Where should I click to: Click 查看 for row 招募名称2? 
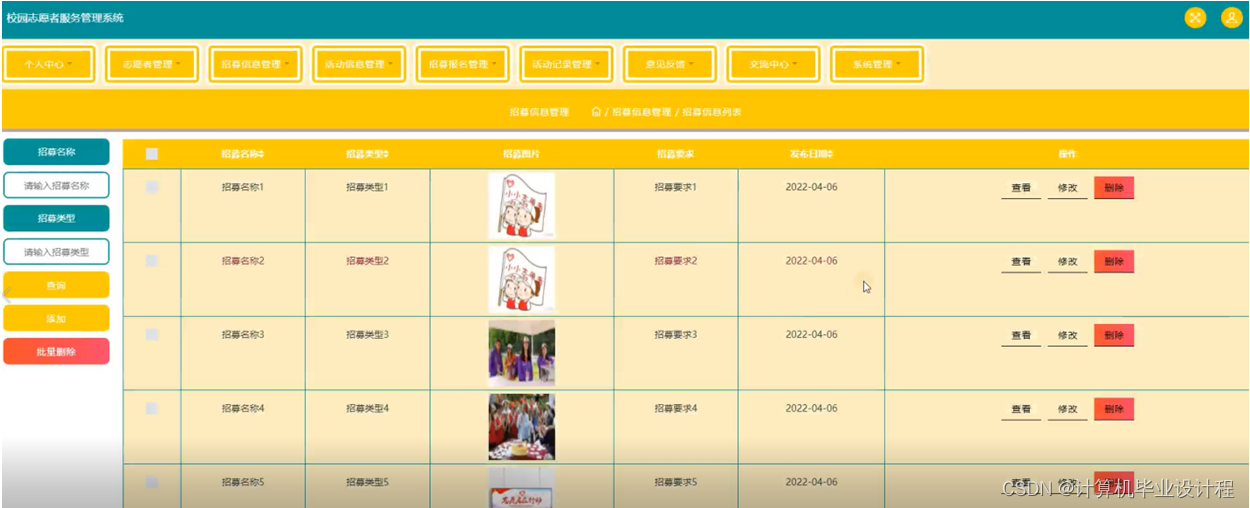1021,262
